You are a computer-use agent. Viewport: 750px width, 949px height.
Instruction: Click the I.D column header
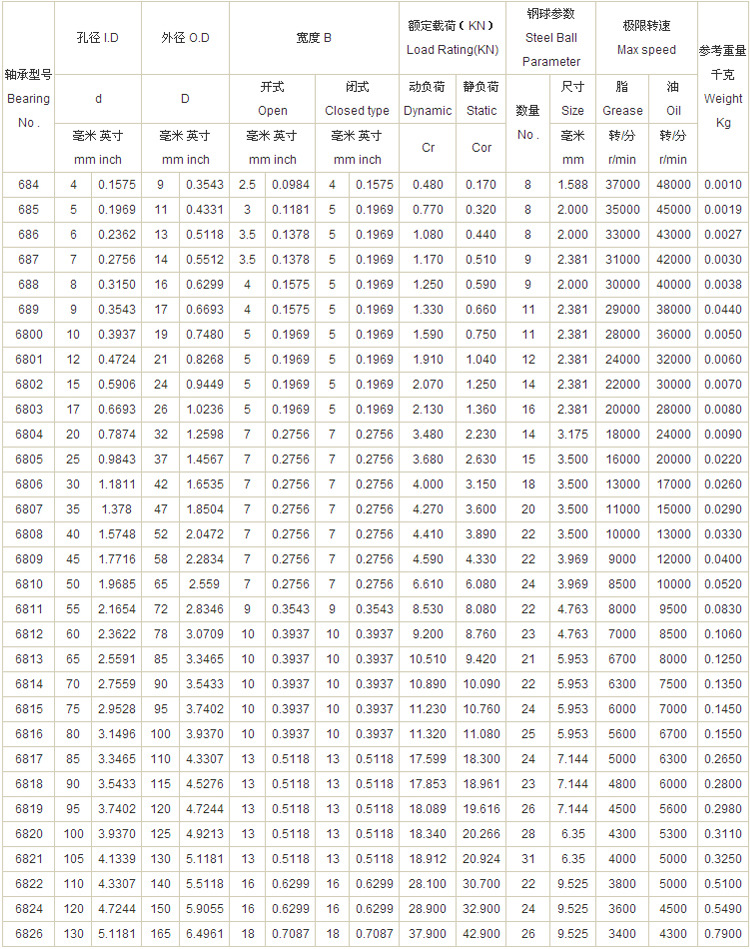click(98, 38)
